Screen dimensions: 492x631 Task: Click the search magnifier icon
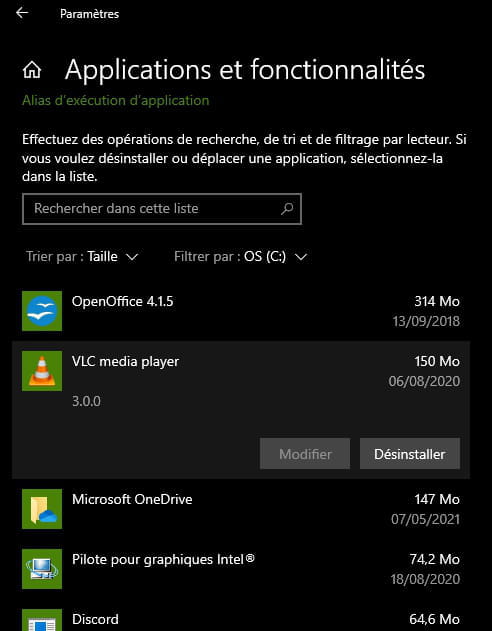[287, 208]
